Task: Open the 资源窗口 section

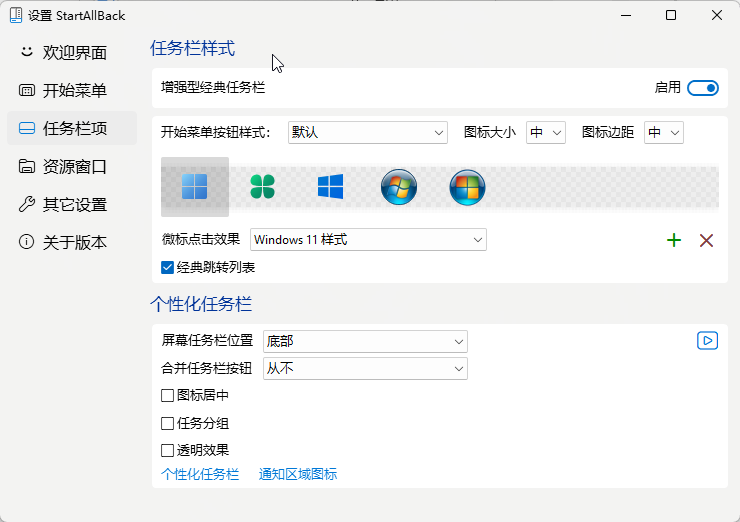Action: point(72,166)
